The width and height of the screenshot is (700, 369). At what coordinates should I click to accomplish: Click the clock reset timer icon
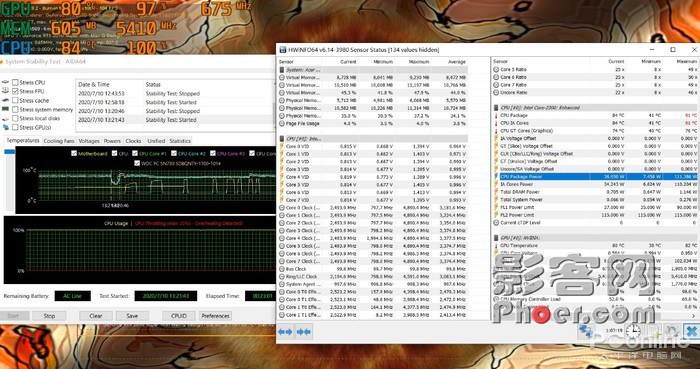click(x=633, y=331)
